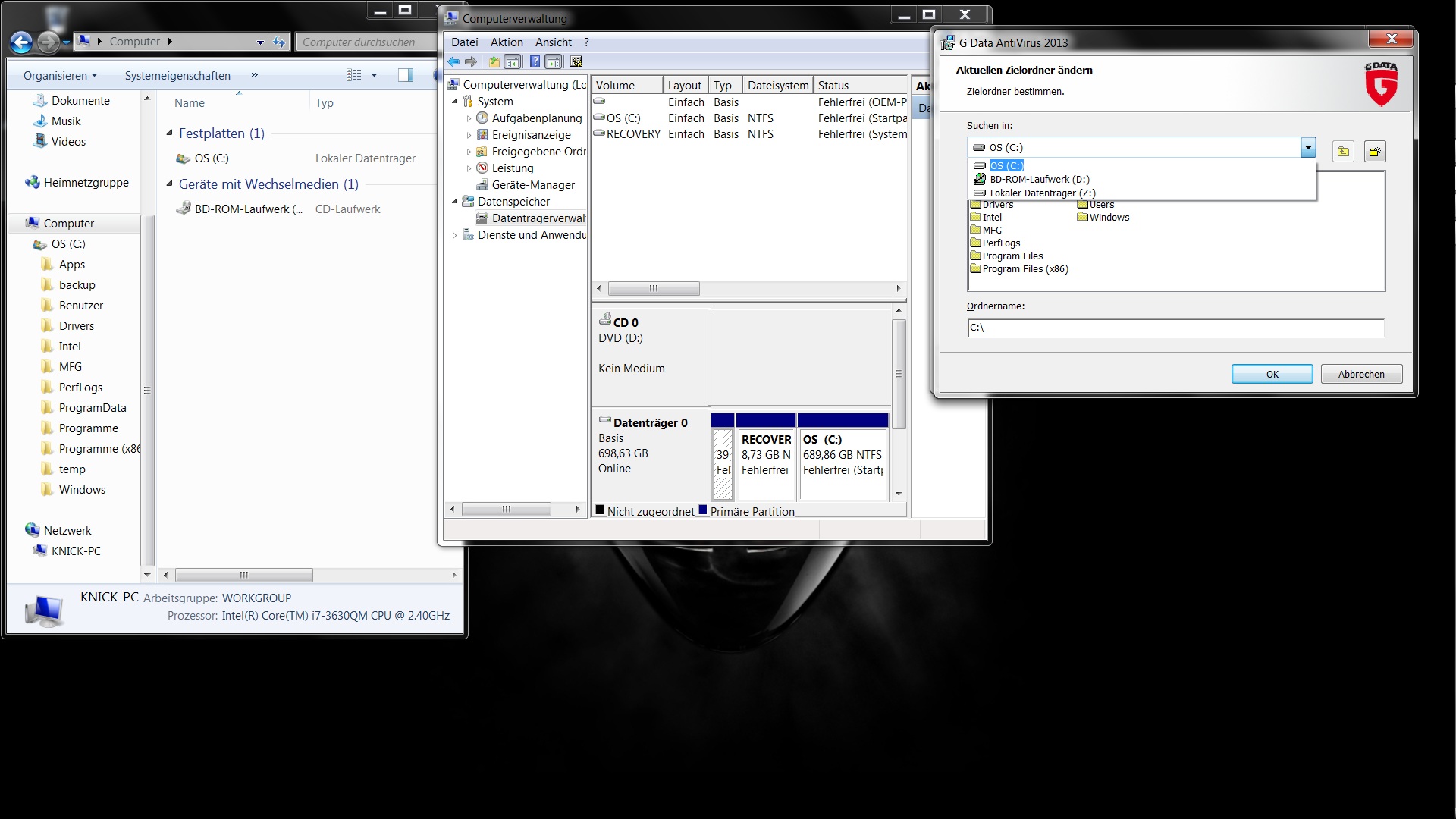Open the Geräte-Manager entry
Image resolution: width=1456 pixels, height=819 pixels.
tap(532, 185)
